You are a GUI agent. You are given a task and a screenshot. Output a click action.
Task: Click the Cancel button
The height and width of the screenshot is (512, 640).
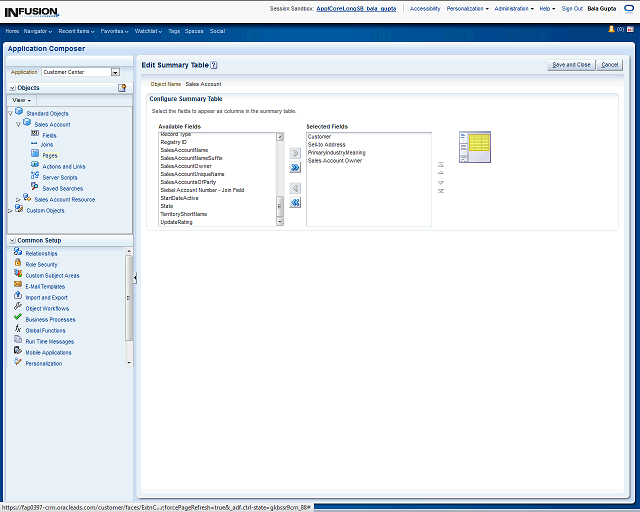pyautogui.click(x=609, y=65)
